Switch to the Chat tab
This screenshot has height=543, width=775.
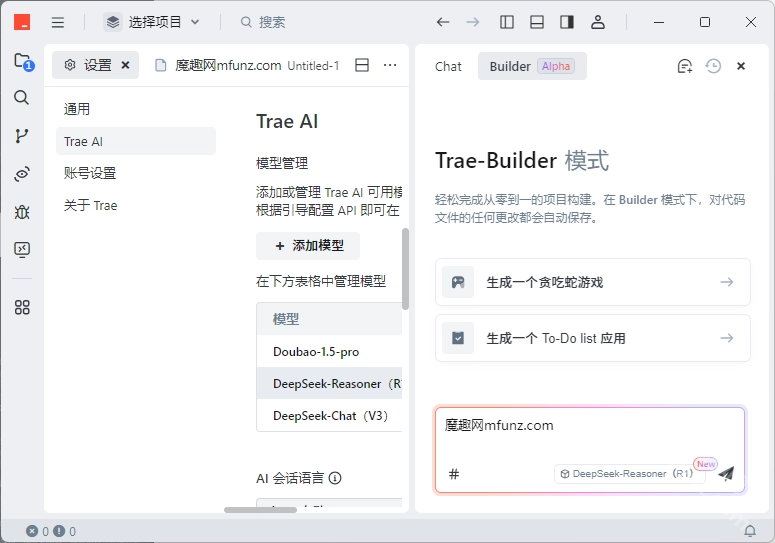448,66
